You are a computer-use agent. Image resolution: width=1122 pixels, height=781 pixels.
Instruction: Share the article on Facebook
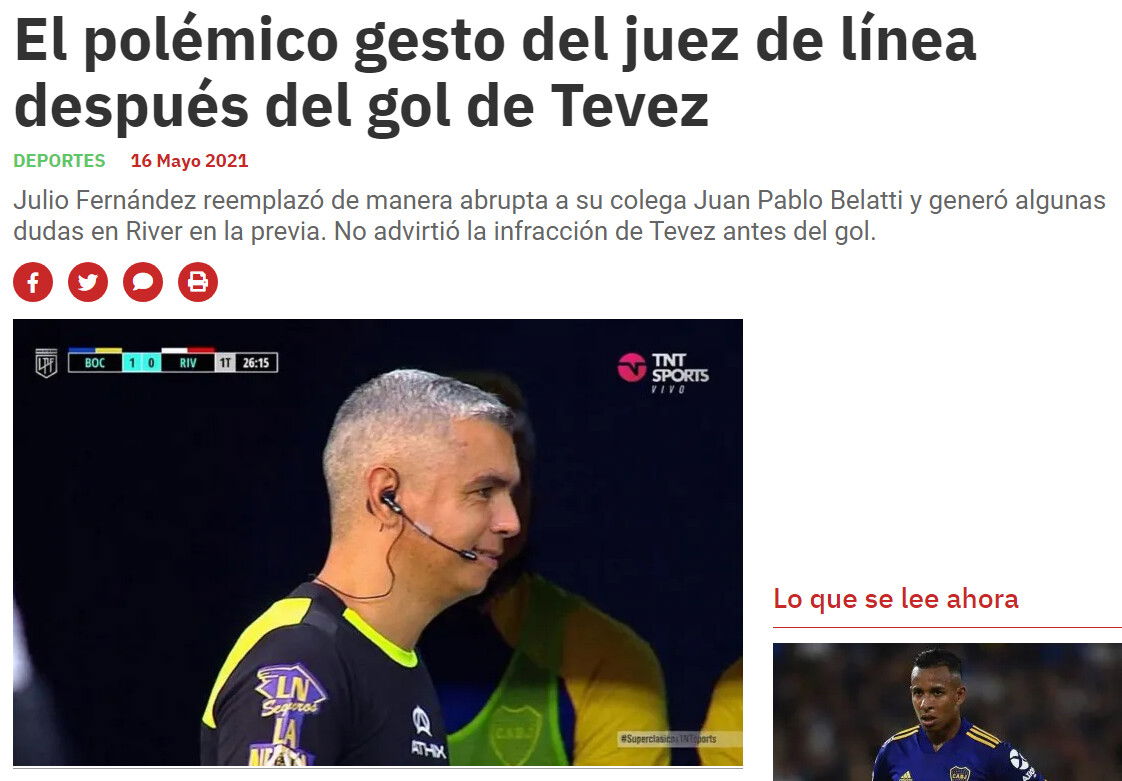[33, 282]
